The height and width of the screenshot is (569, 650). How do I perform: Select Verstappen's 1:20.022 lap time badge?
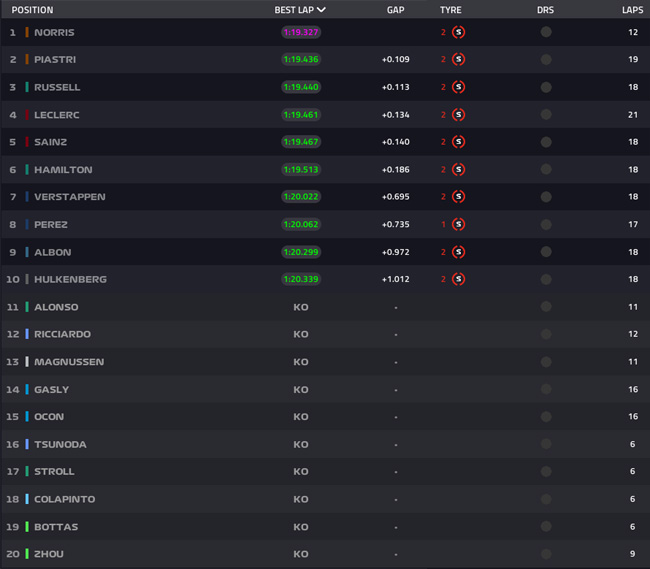click(x=301, y=196)
